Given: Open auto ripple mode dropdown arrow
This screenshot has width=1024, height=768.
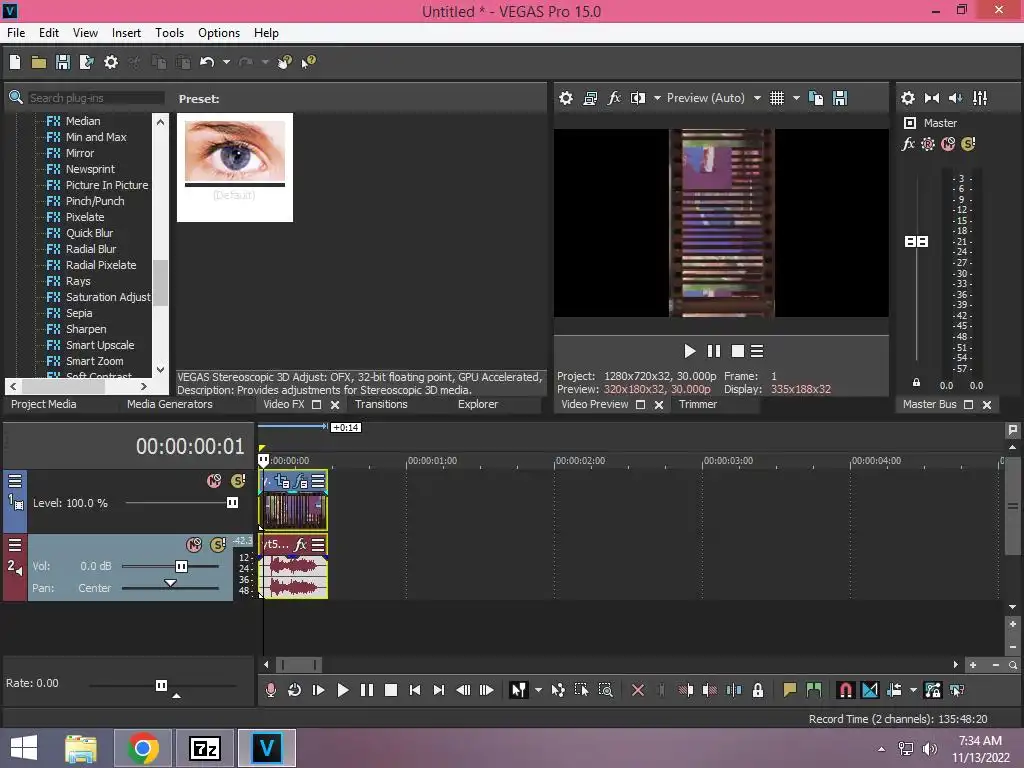Looking at the screenshot, I should pos(913,690).
